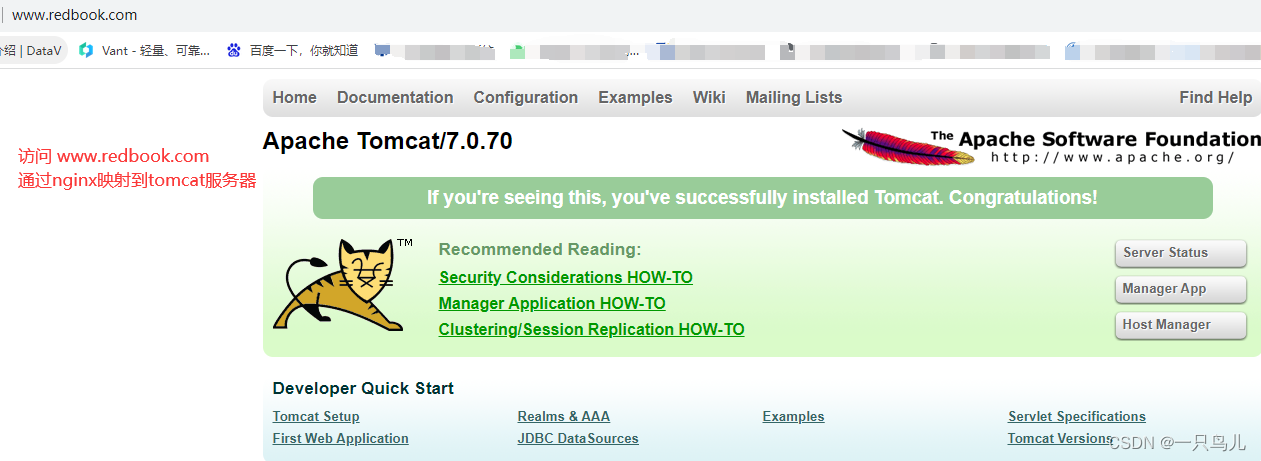This screenshot has width=1261, height=461.
Task: Click the address bar with www.redbook.com
Action: coord(630,15)
